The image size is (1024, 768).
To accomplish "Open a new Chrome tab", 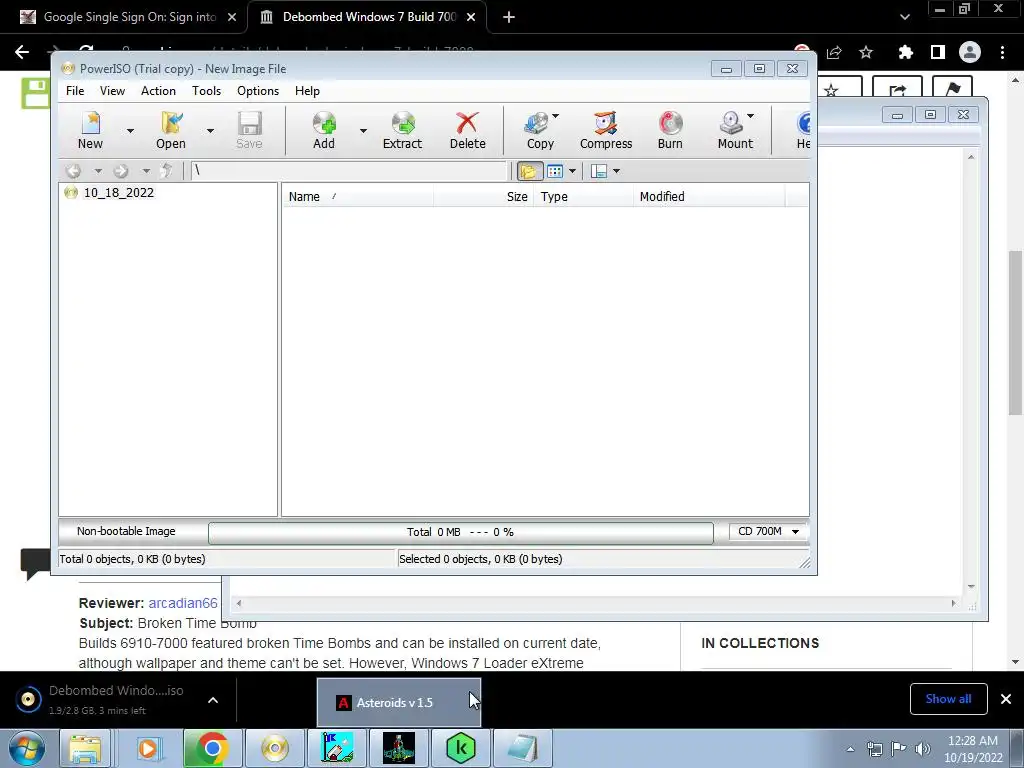I will click(x=509, y=17).
